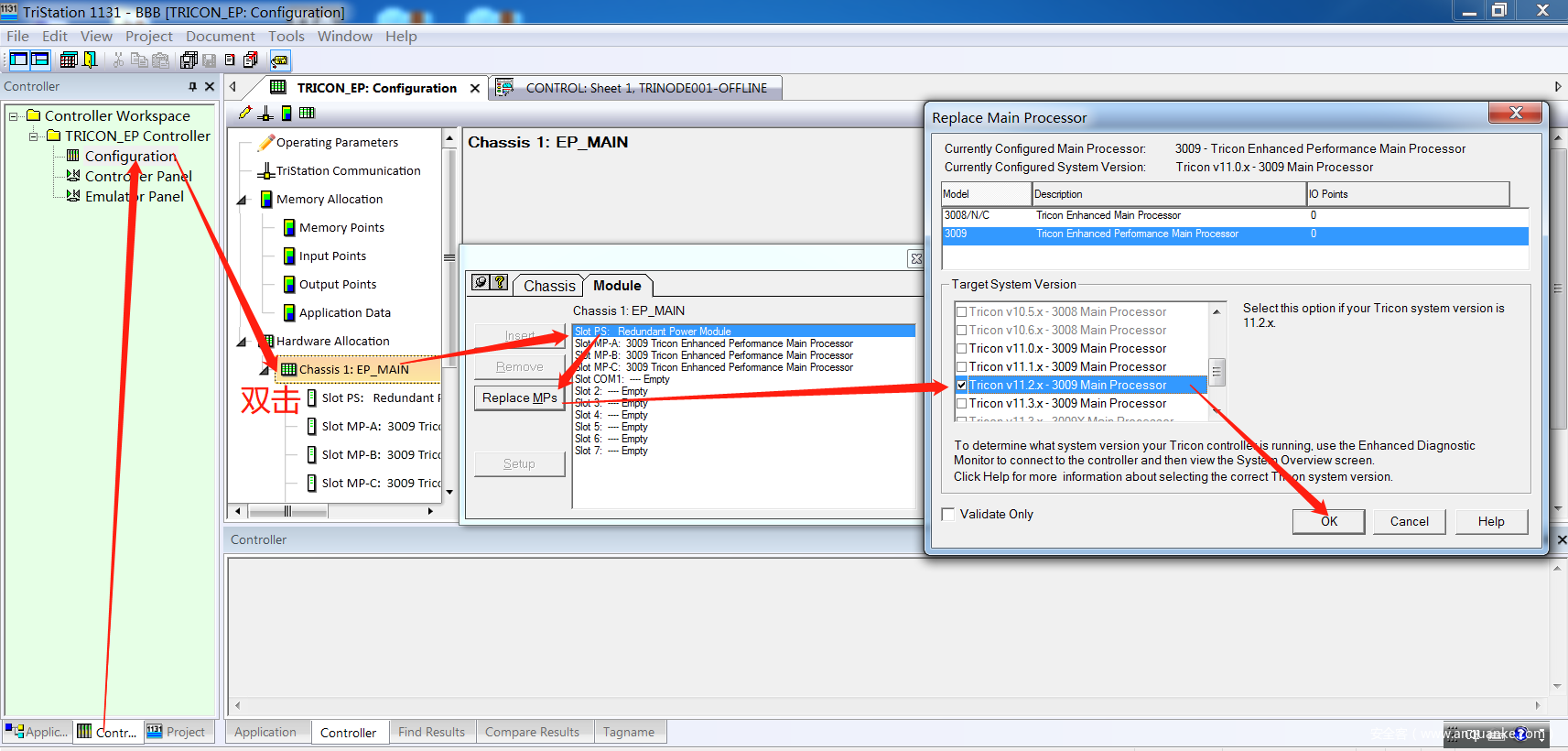Enable the Validate Only checkbox

click(x=948, y=514)
